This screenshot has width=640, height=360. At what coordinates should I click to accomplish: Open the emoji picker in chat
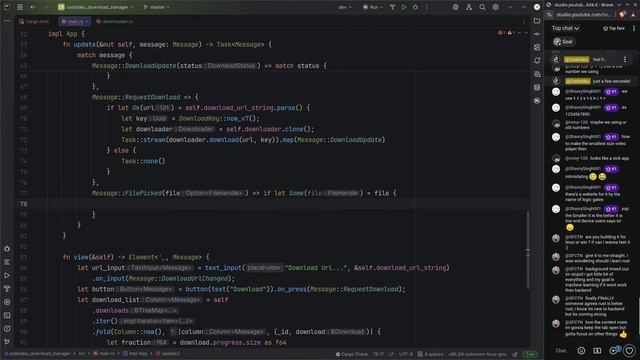pos(581,350)
